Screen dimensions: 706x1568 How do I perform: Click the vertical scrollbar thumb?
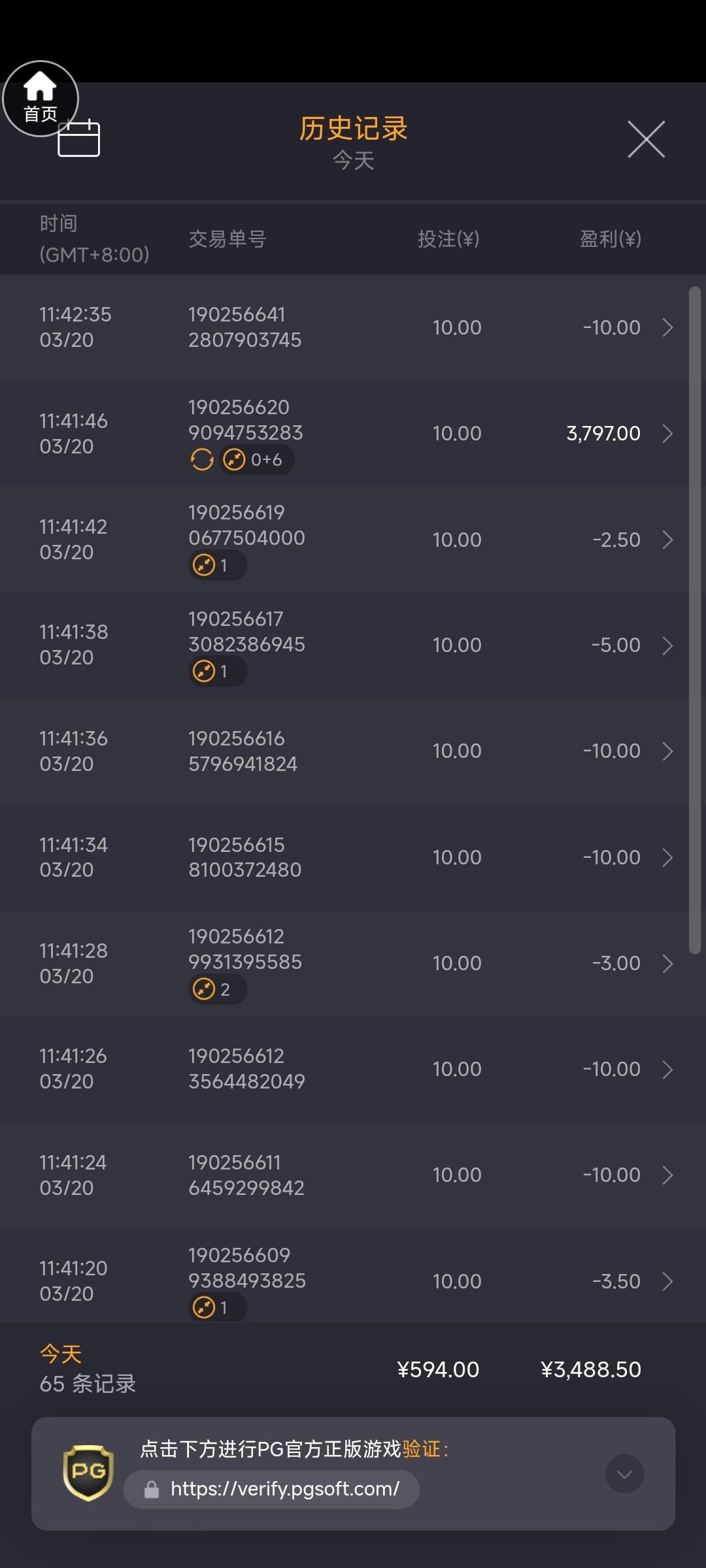[695, 621]
